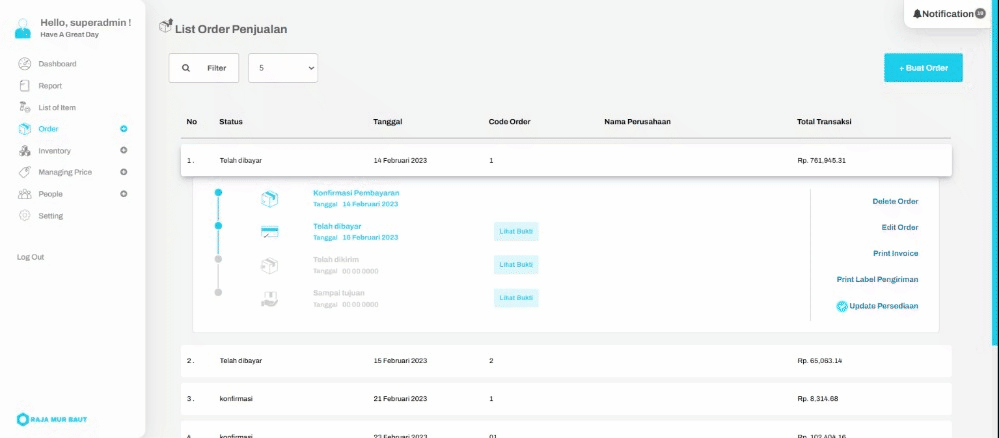Click Lihat Bukti for Telah dibayar
999x438 pixels.
516,232
